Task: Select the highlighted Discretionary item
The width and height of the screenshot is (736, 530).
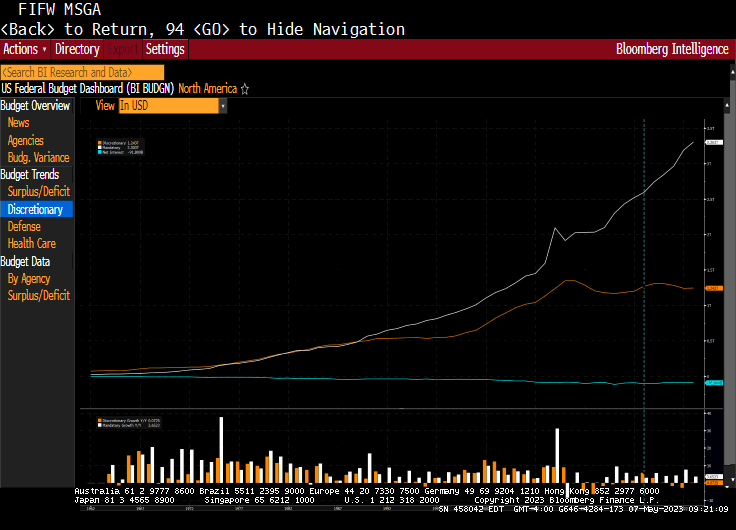Action: [x=35, y=209]
